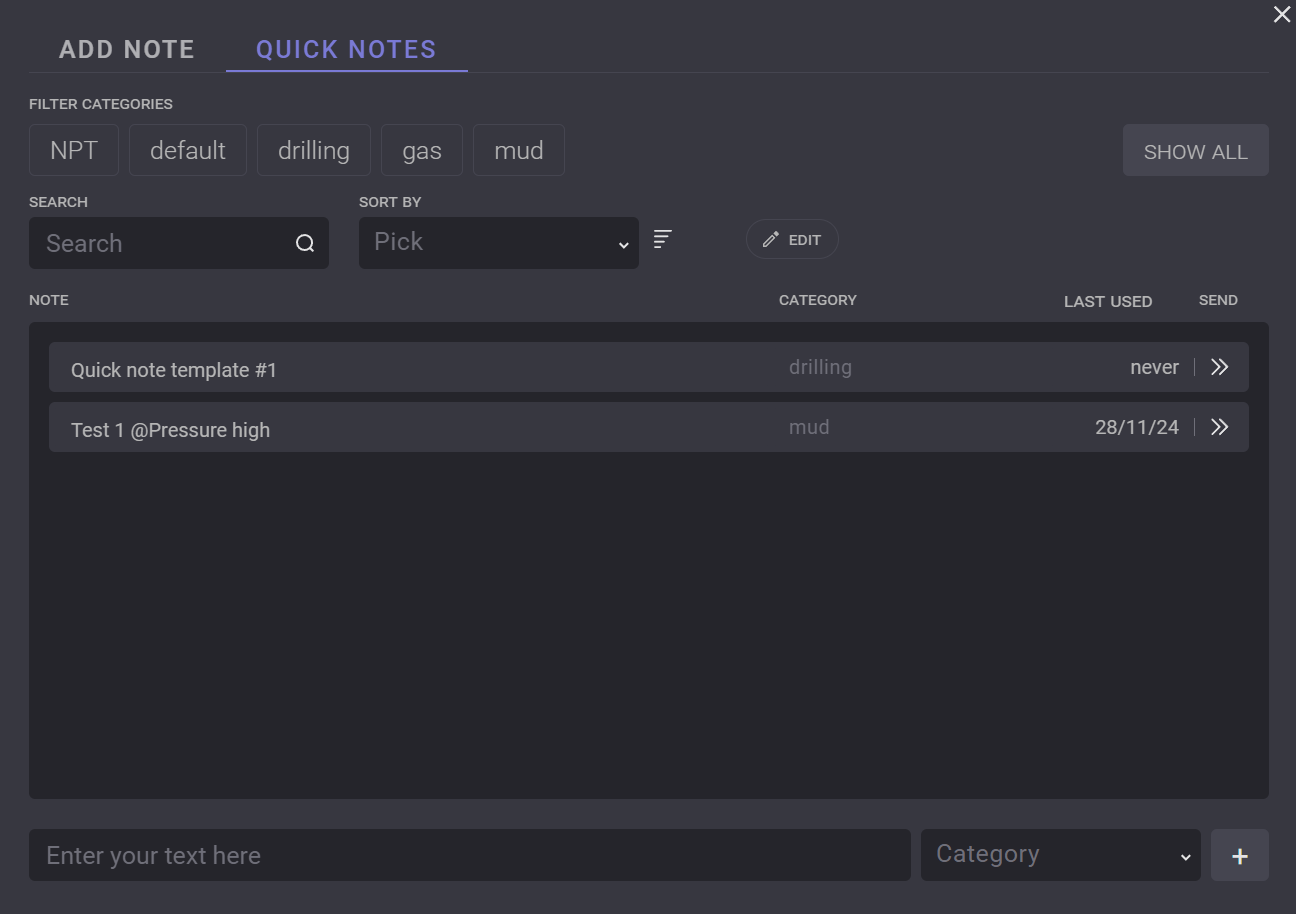Open the Sort By Pick dropdown
This screenshot has height=914, width=1296.
pos(498,243)
